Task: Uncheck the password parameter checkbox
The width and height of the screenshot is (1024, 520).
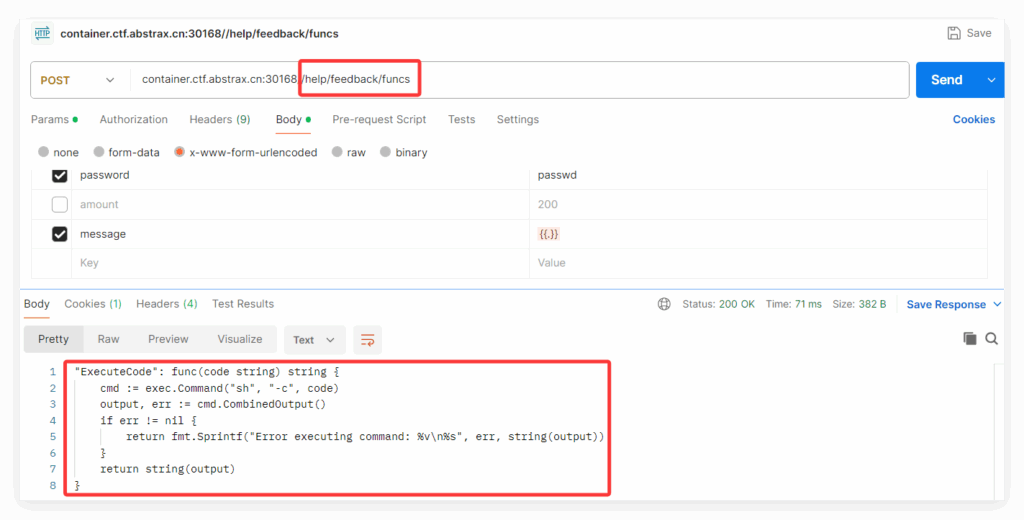Action: tap(60, 175)
